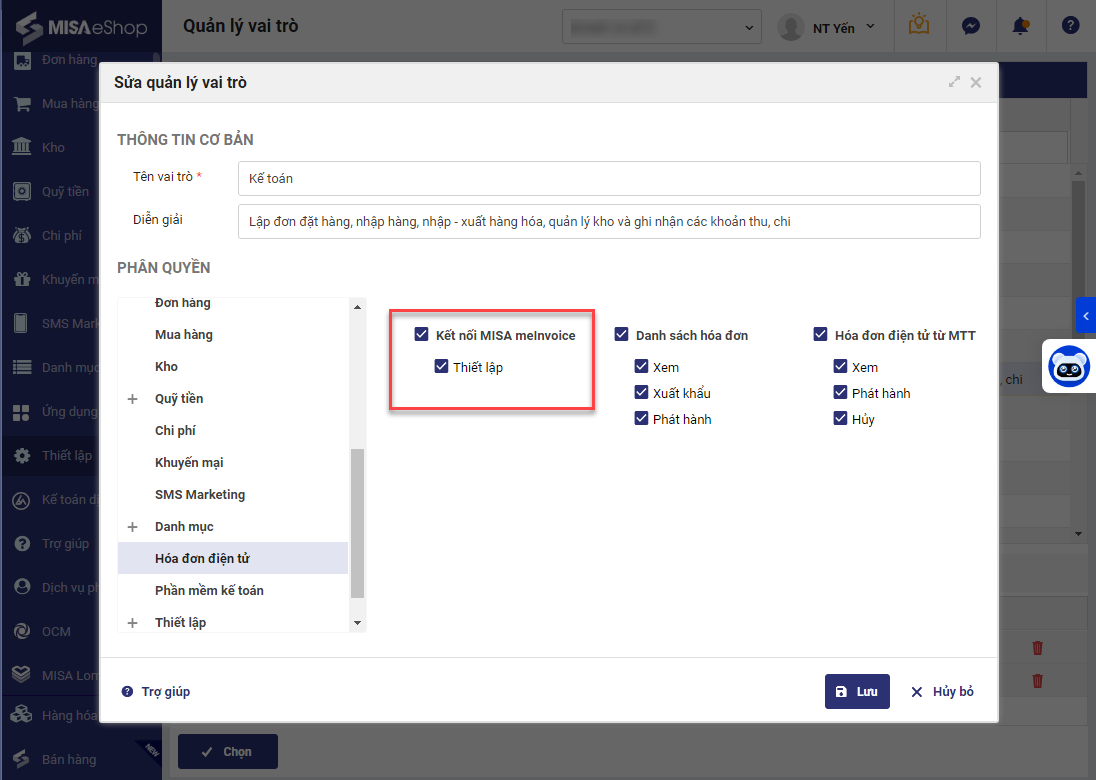Expand the Quỹ tiền tree node
Screen dimensions: 1096x780
tap(133, 399)
